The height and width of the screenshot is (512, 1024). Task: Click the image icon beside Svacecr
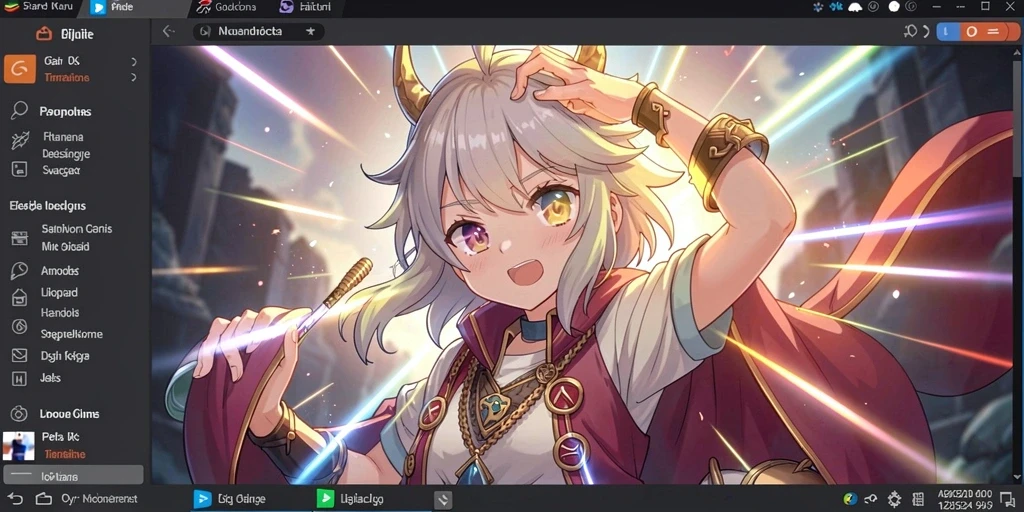click(19, 169)
